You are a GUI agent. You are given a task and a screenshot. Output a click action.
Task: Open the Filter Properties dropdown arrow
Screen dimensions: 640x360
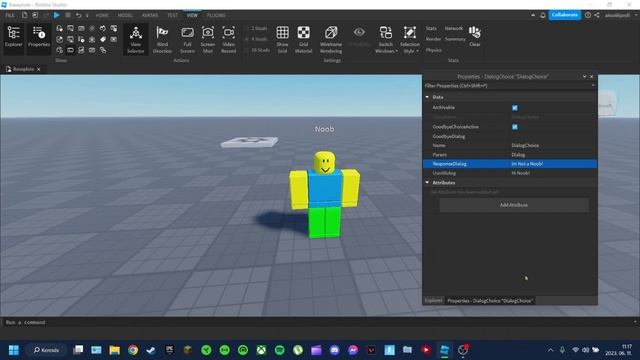click(x=593, y=86)
